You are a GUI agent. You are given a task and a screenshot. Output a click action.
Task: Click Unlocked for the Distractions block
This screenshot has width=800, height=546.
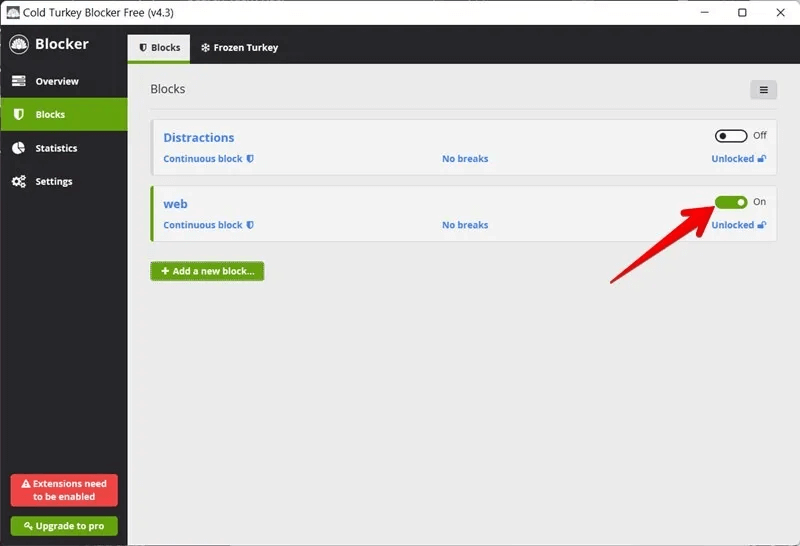739,159
